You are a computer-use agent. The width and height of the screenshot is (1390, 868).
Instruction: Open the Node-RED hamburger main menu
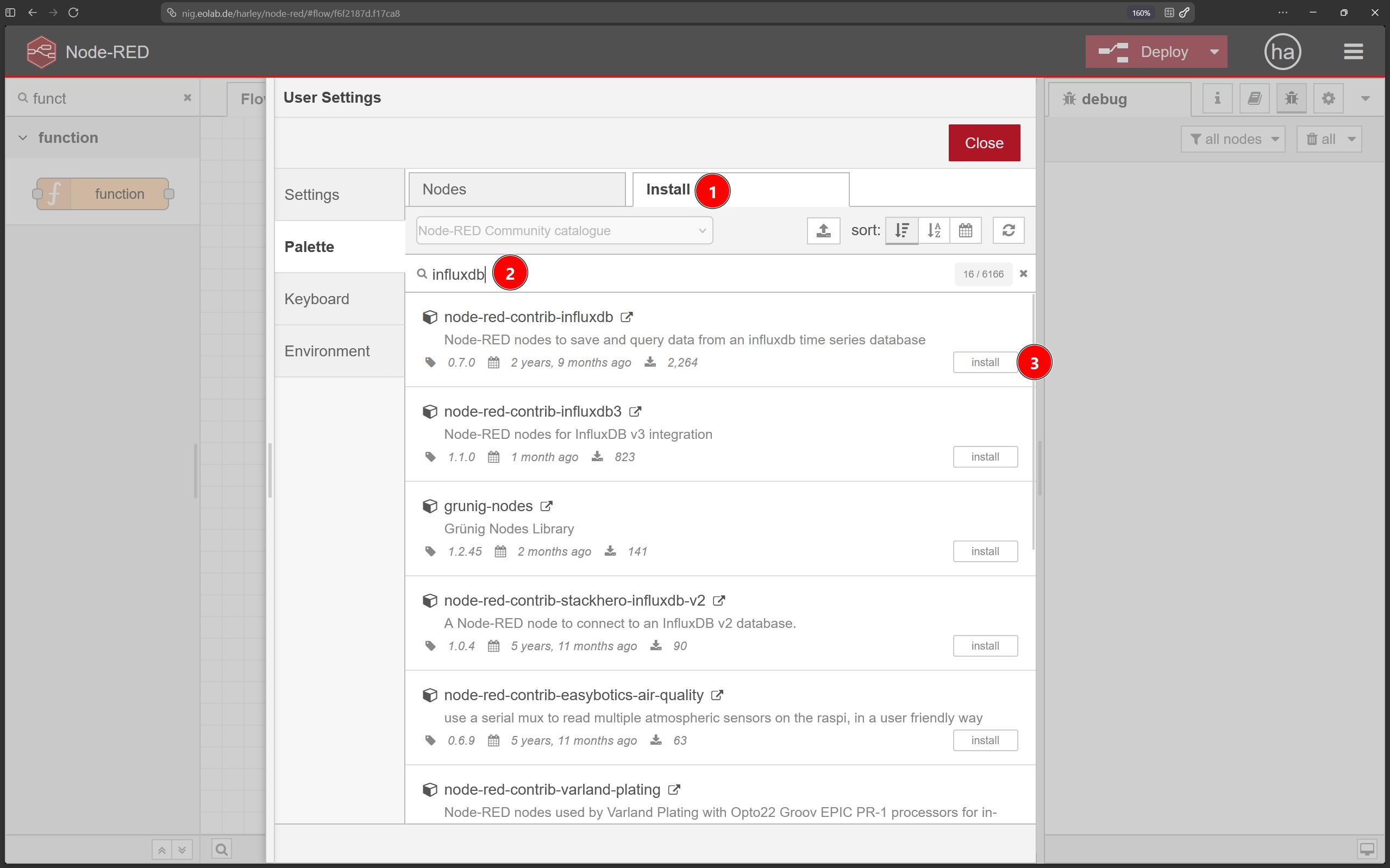[x=1353, y=52]
